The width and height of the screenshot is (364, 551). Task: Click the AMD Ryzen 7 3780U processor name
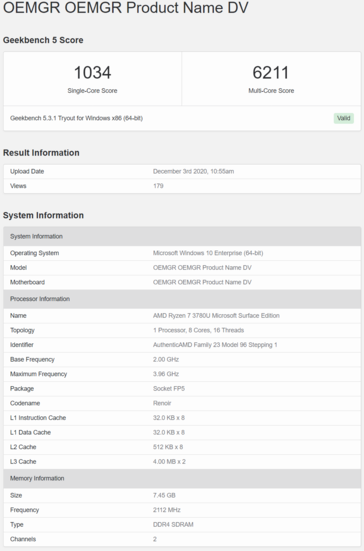coord(216,316)
